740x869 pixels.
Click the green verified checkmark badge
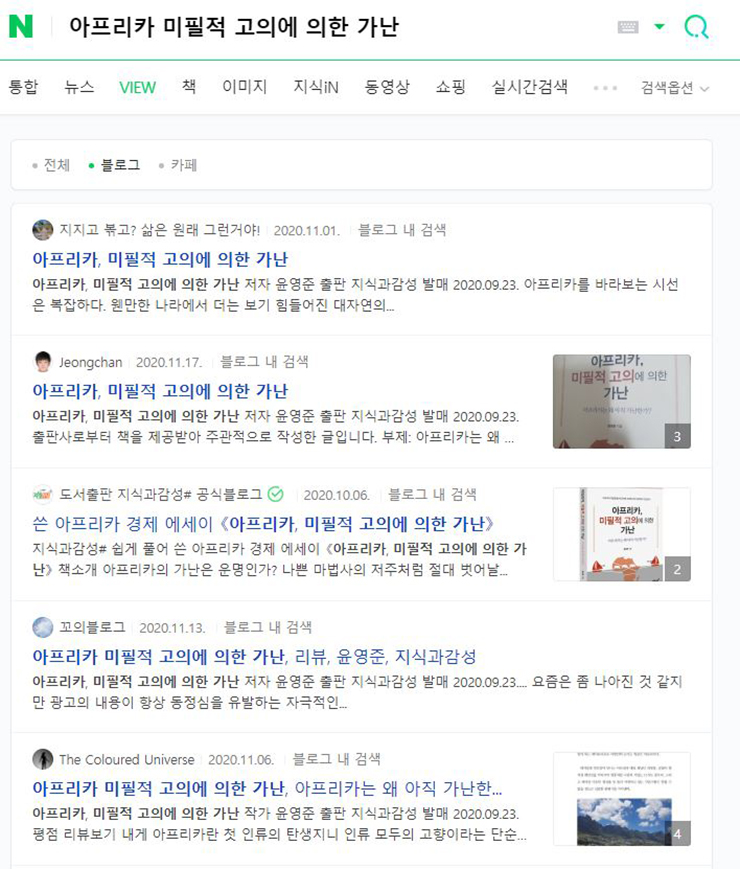(x=275, y=494)
